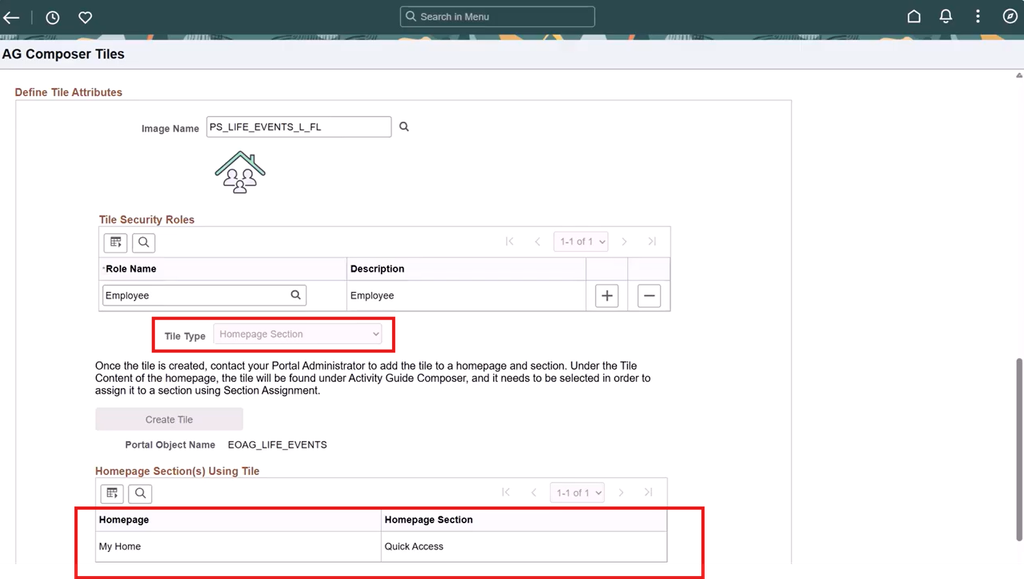Click the scroll up arrow of page scrollbar

(1019, 76)
